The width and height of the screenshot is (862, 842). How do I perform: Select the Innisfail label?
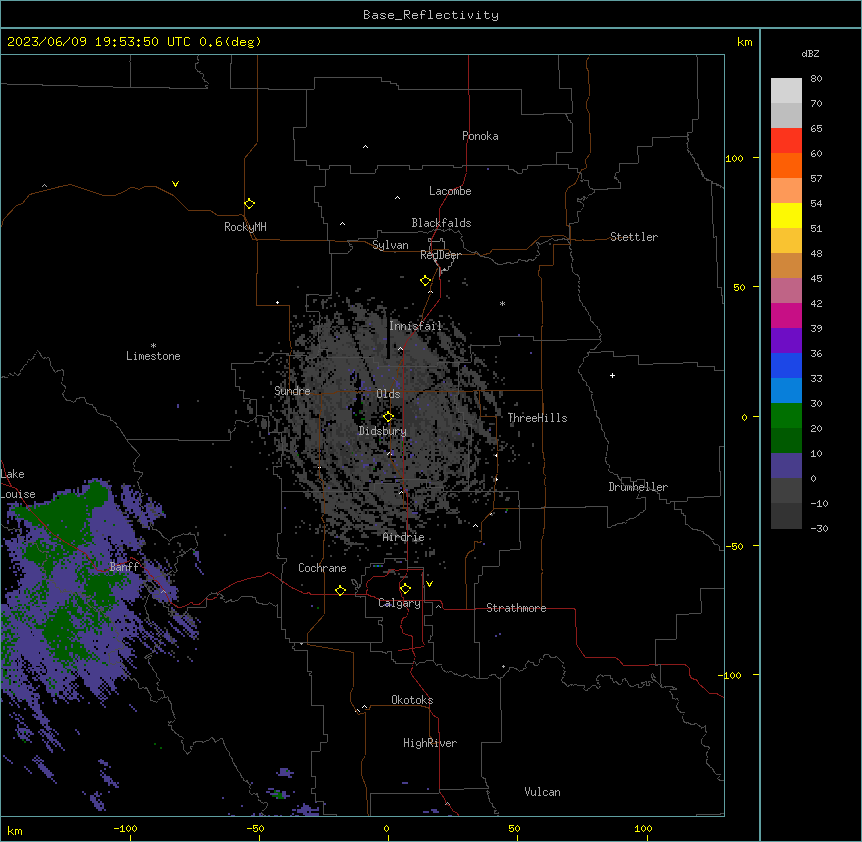pos(416,326)
